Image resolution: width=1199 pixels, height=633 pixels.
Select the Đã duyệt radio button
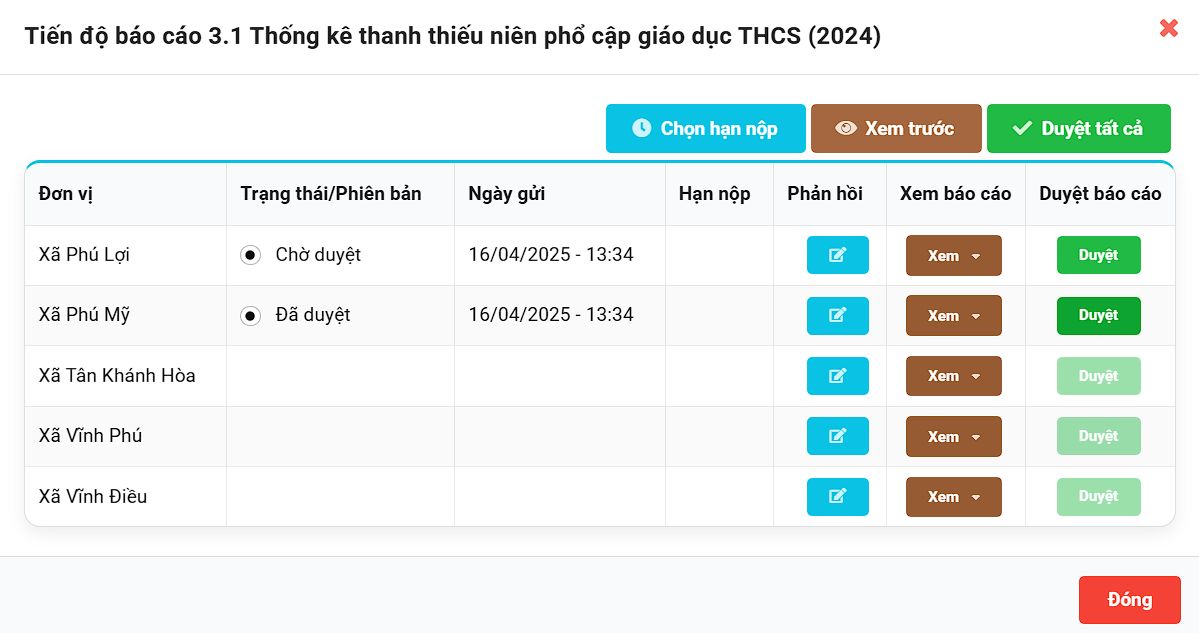point(250,316)
